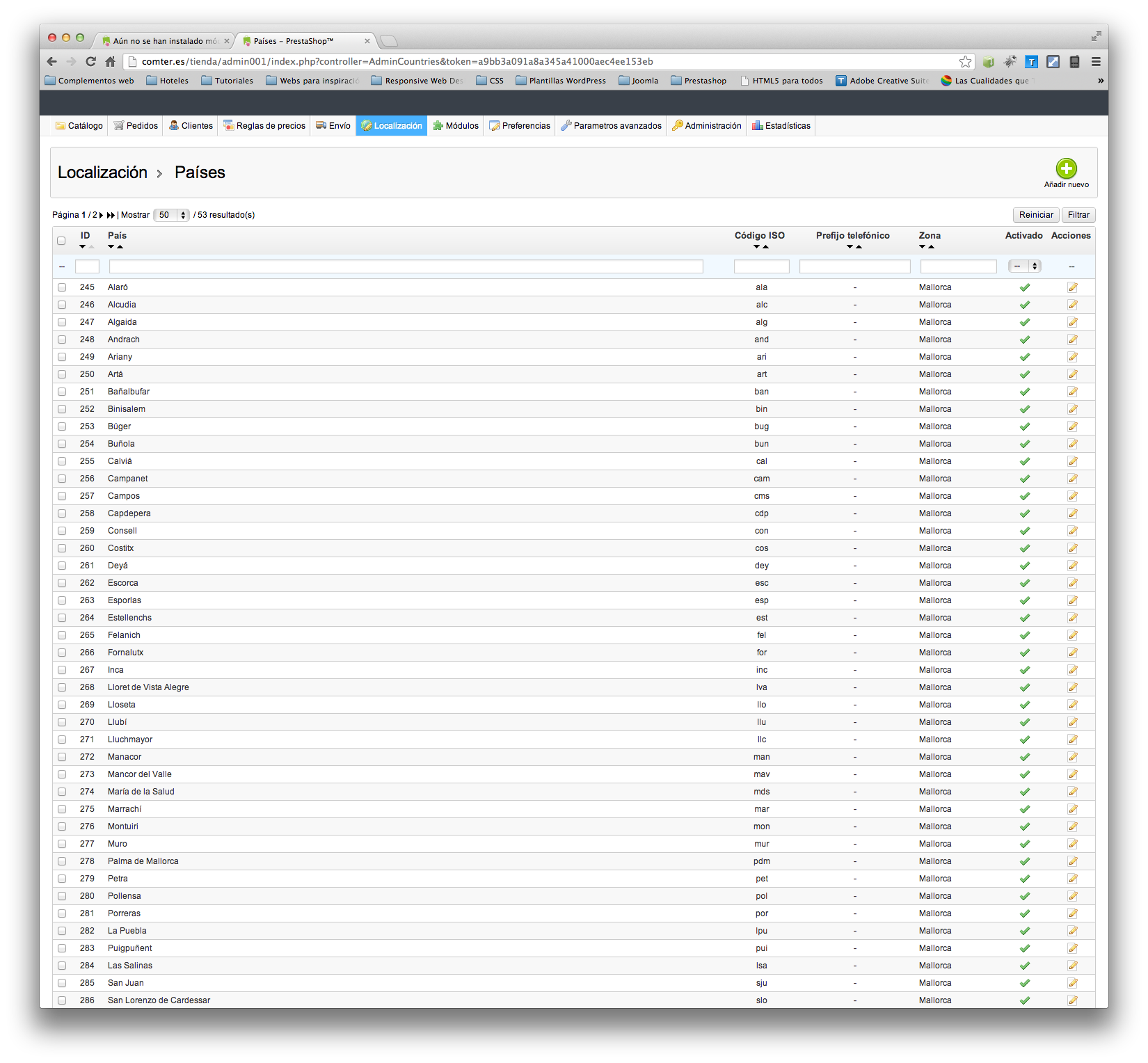Open the Estadísticas menu
Viewport: 1148px width, 1063px height.
click(781, 126)
